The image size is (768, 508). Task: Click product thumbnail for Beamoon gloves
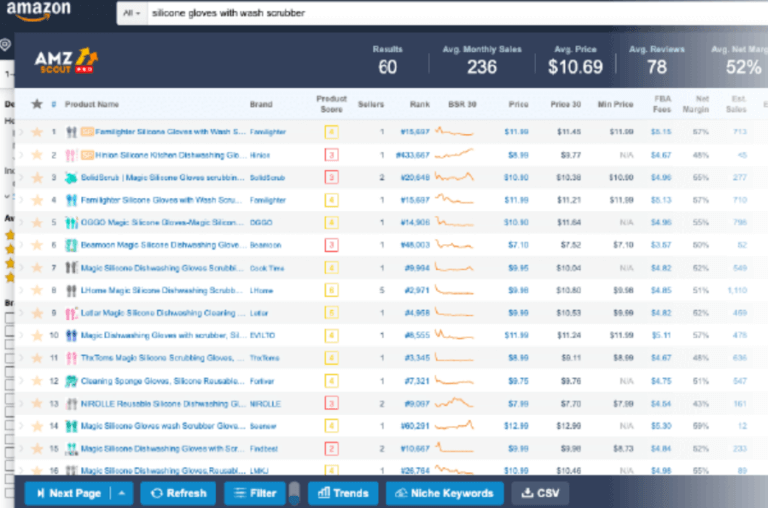[71, 245]
